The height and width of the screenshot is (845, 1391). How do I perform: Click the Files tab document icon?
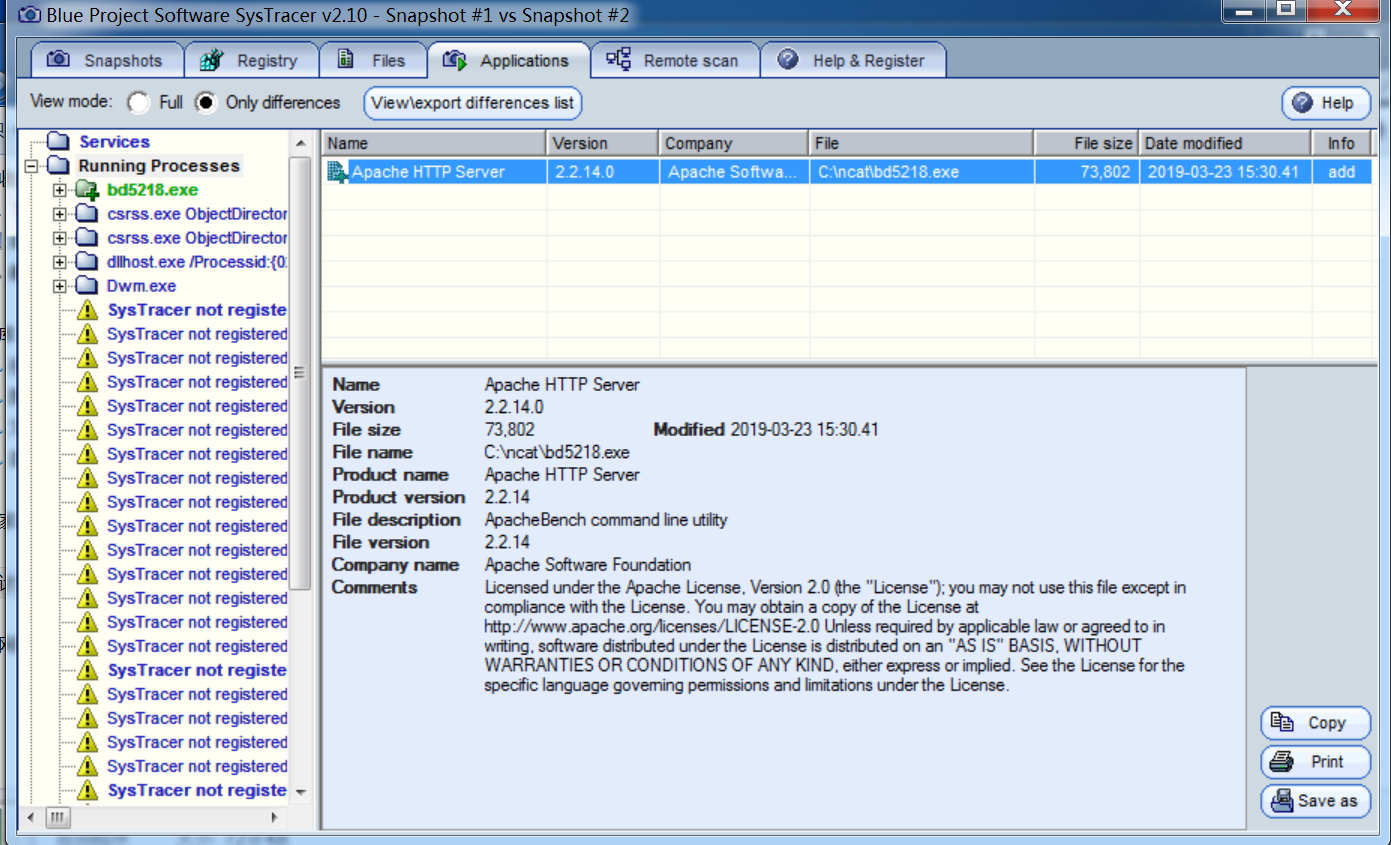tap(346, 59)
